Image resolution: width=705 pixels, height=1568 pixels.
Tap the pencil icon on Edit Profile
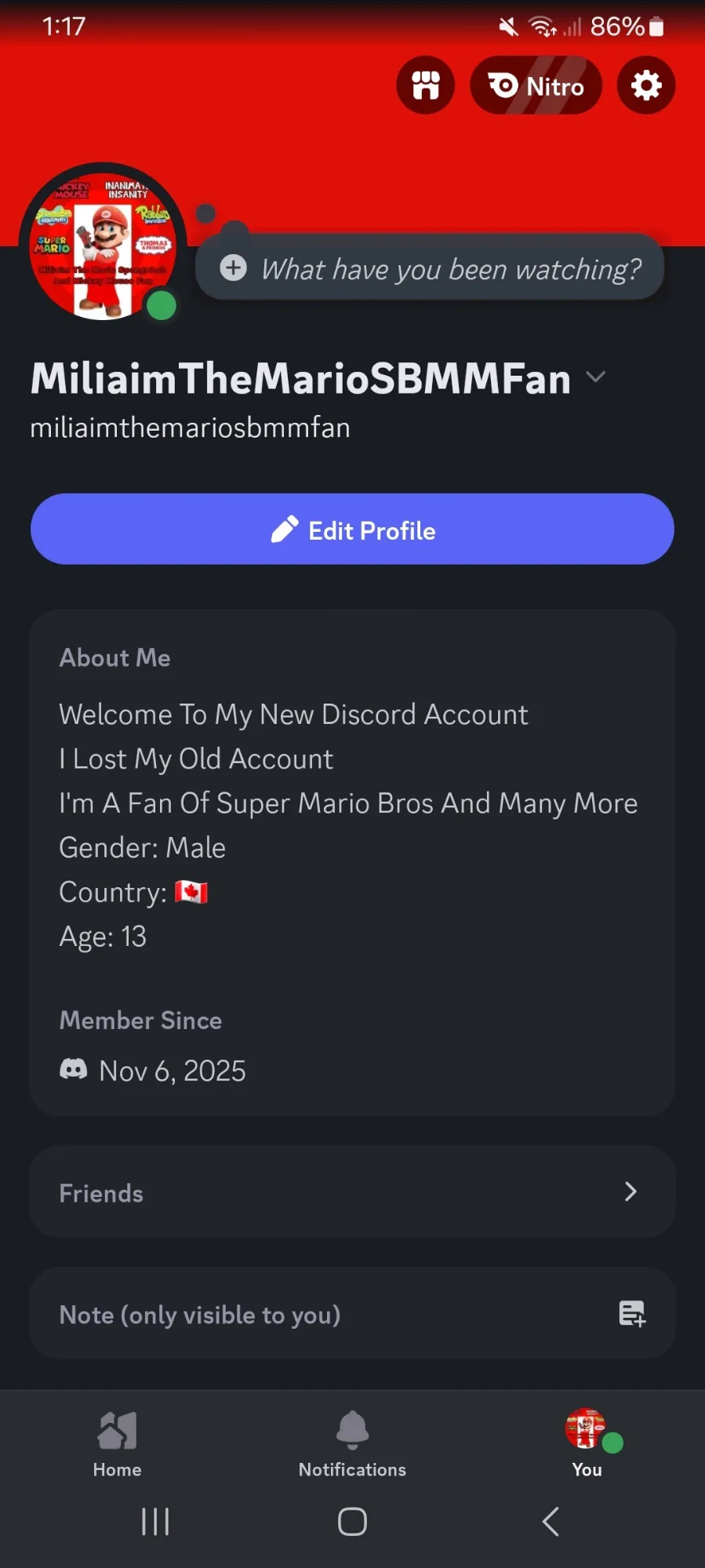(284, 529)
